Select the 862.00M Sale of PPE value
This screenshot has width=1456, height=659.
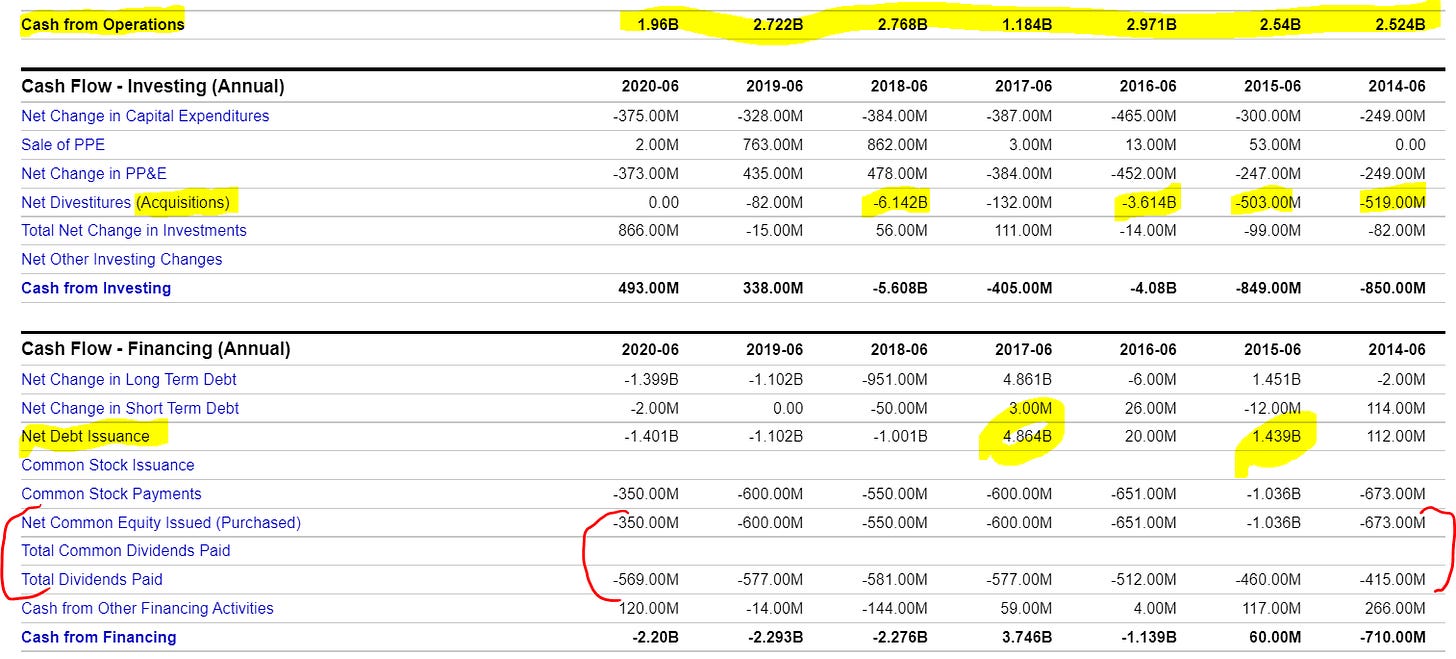click(897, 145)
